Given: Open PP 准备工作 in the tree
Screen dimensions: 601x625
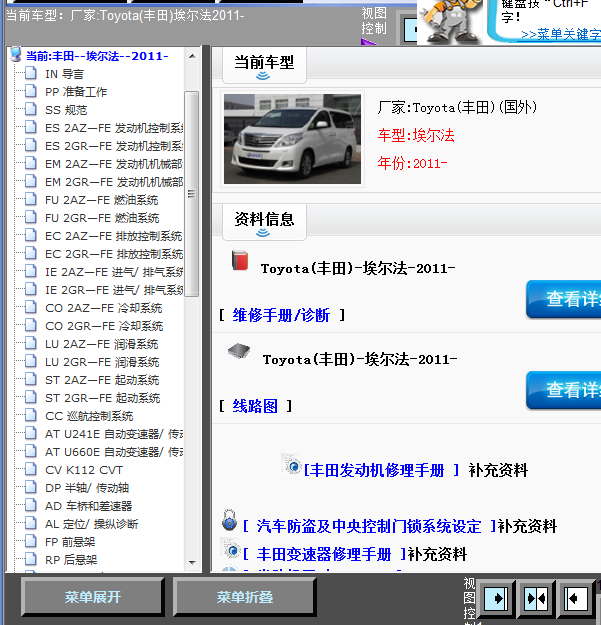Looking at the screenshot, I should click(x=76, y=92).
